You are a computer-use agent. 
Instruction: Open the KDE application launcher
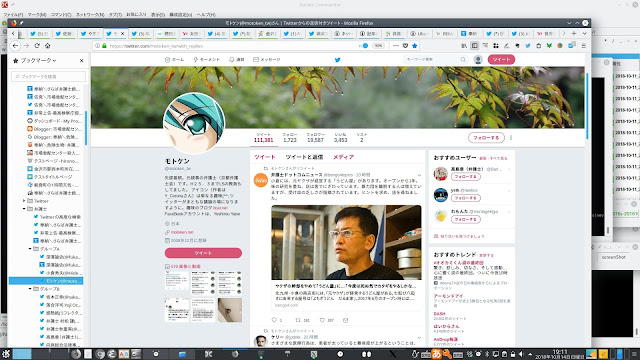[x=6, y=354]
